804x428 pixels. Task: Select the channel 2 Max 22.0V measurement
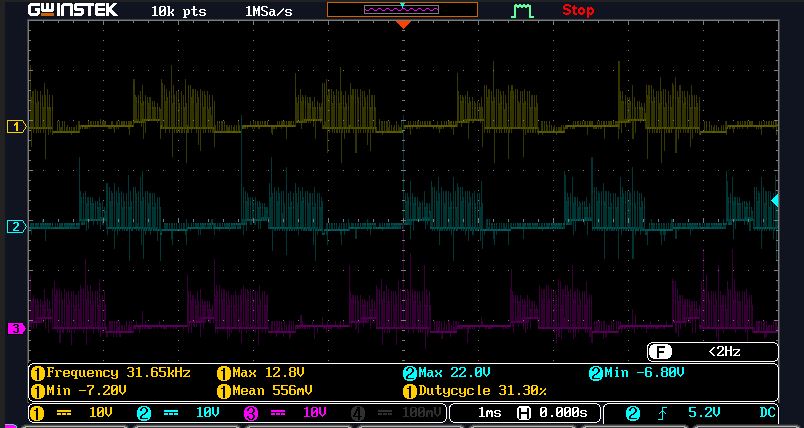[447, 373]
